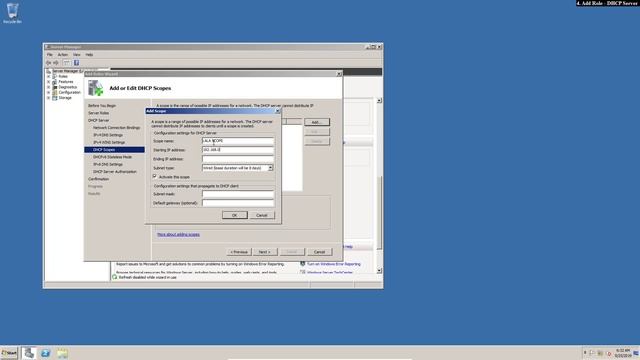The image size is (640, 360).
Task: Close the Add Scope dialog with X
Action: pos(278,111)
